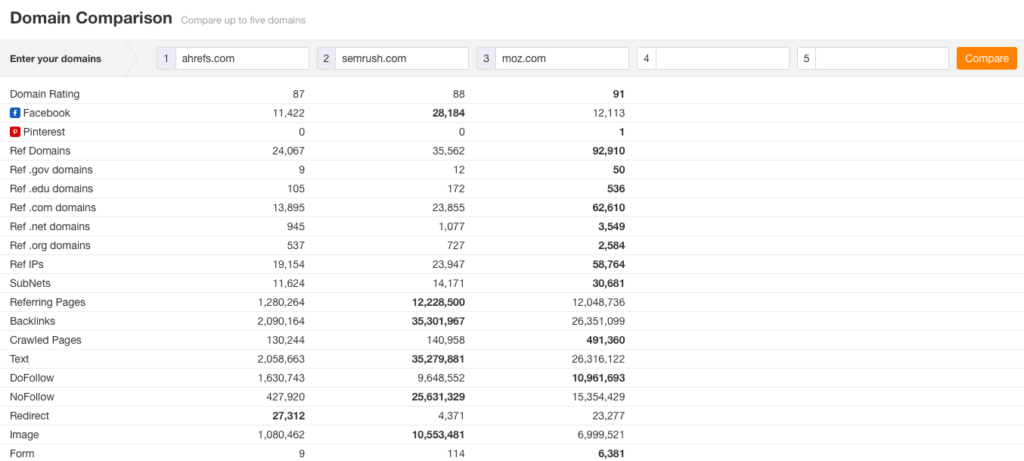Viewport: 1024px width, 461px height.
Task: Click the empty fourth domain input field
Action: (x=722, y=58)
